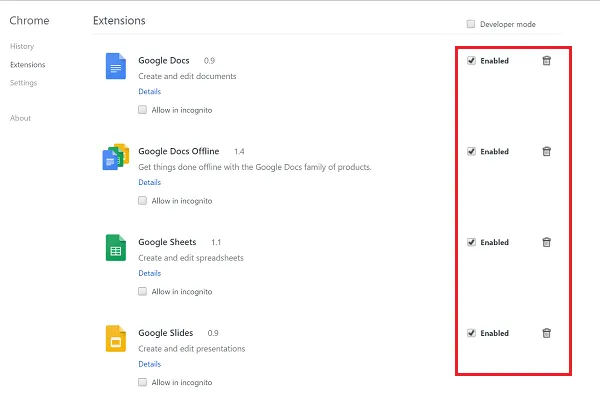Viewport: 600px width, 399px height.
Task: Click the blue Google Docs extension icon
Action: (116, 66)
